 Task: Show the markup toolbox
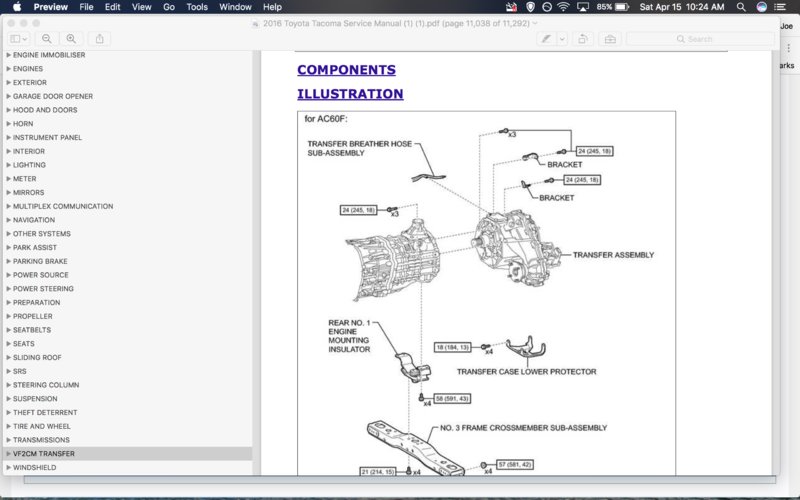(610, 39)
